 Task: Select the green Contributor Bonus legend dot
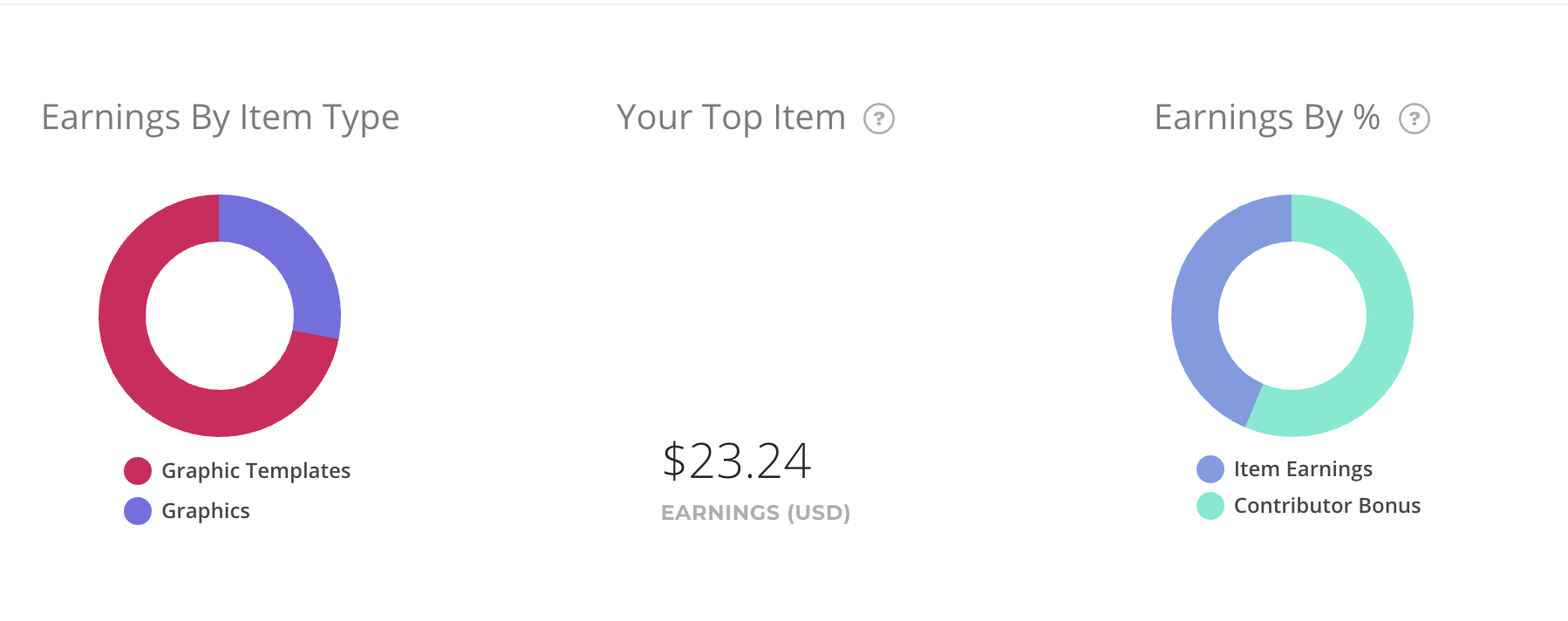[1210, 506]
